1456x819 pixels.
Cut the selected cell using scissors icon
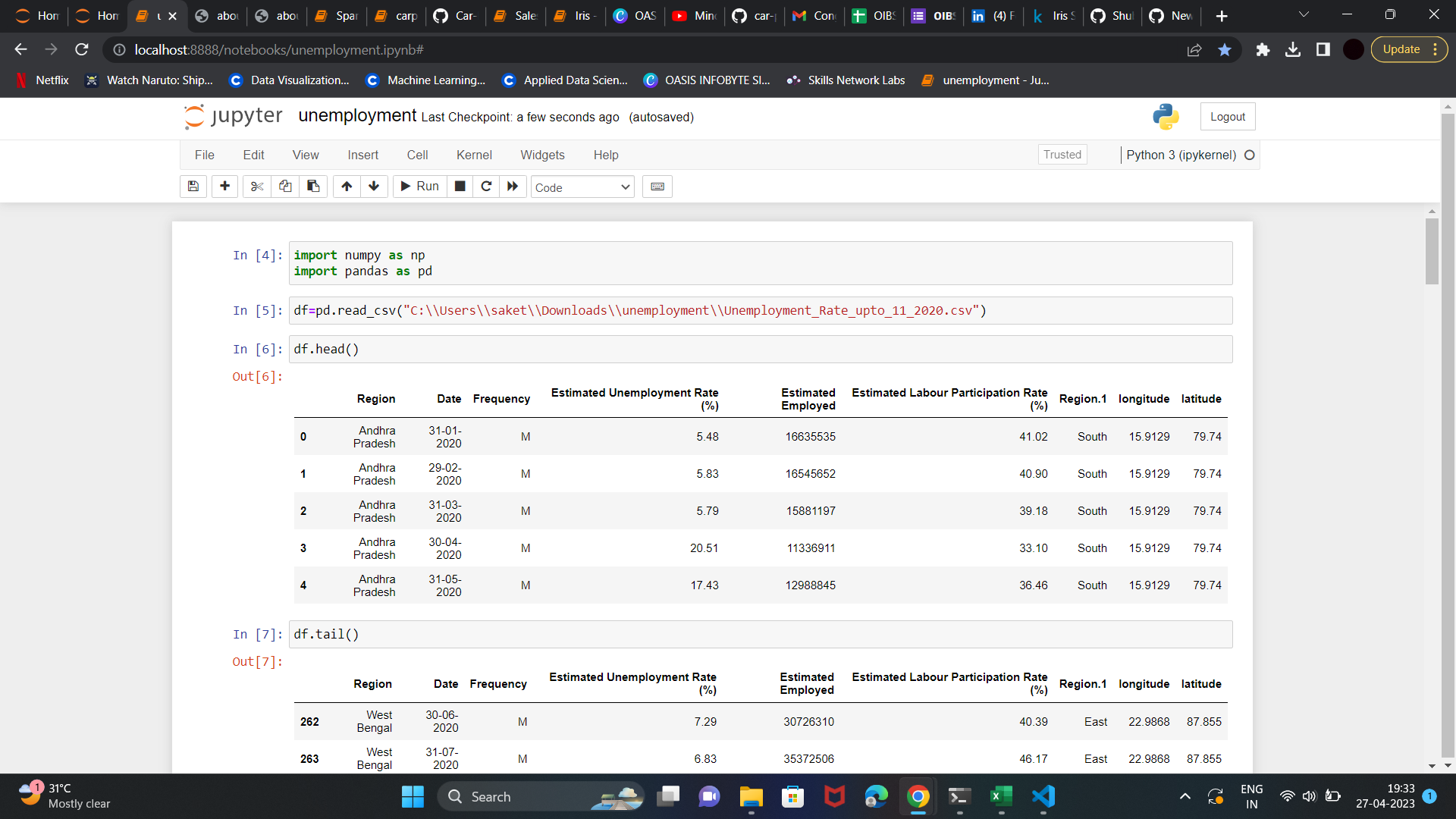click(256, 187)
